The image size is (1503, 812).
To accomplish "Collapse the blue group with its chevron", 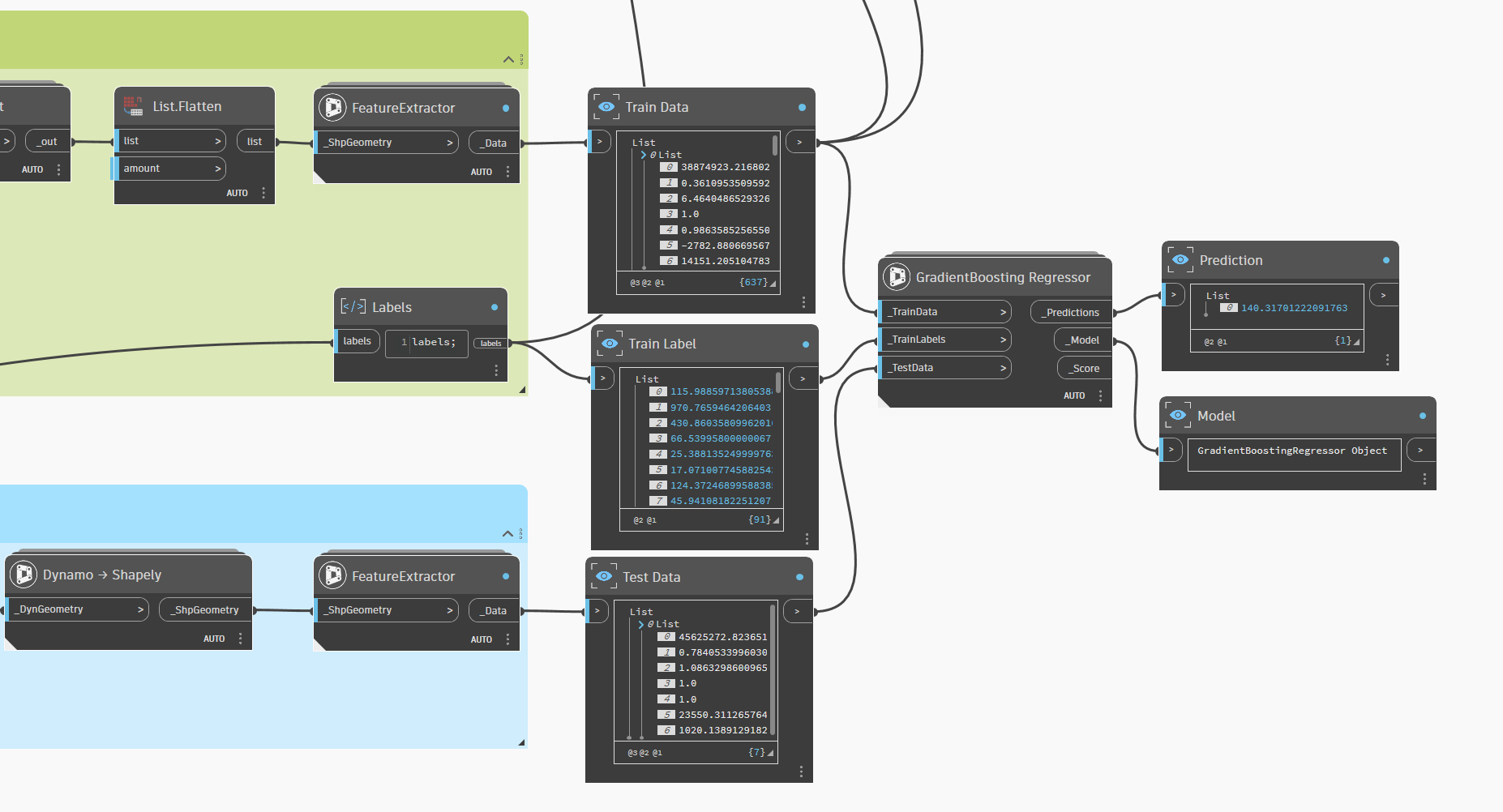I will (507, 533).
